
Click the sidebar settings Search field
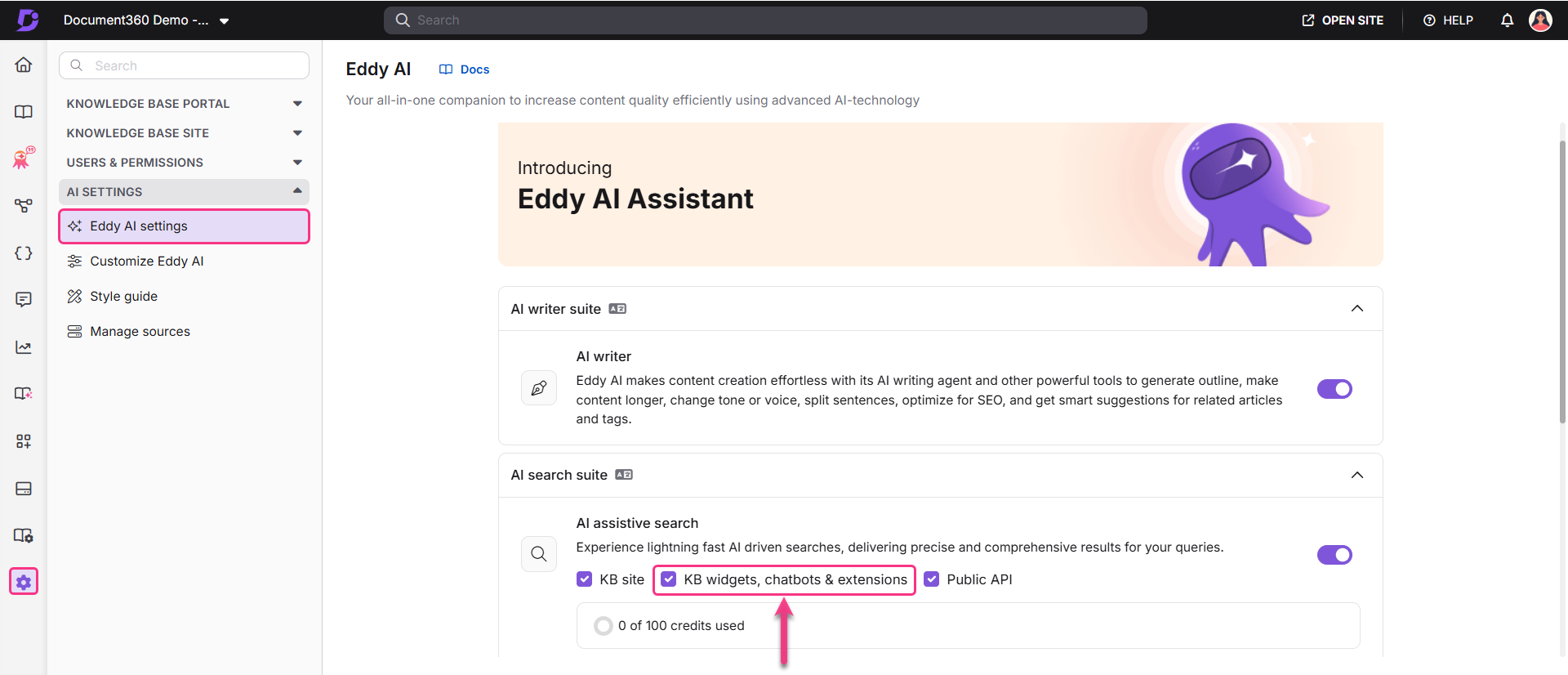pos(184,65)
